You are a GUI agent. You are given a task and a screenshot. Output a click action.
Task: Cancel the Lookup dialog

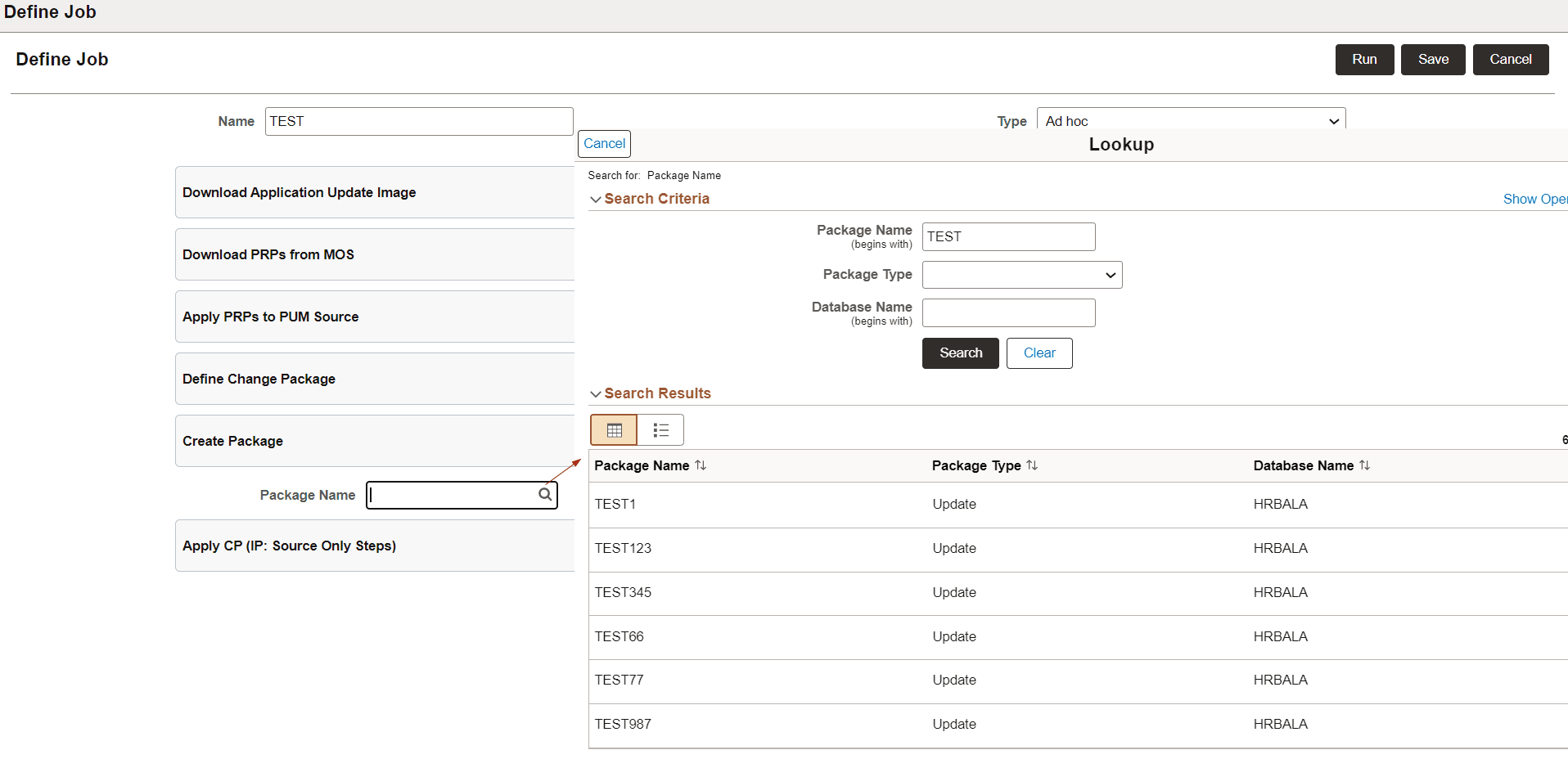(x=604, y=143)
